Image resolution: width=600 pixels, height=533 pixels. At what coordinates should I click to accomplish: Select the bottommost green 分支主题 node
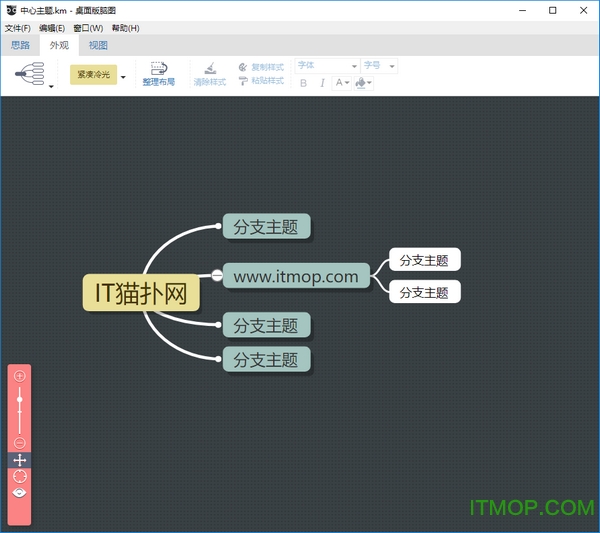pos(266,359)
